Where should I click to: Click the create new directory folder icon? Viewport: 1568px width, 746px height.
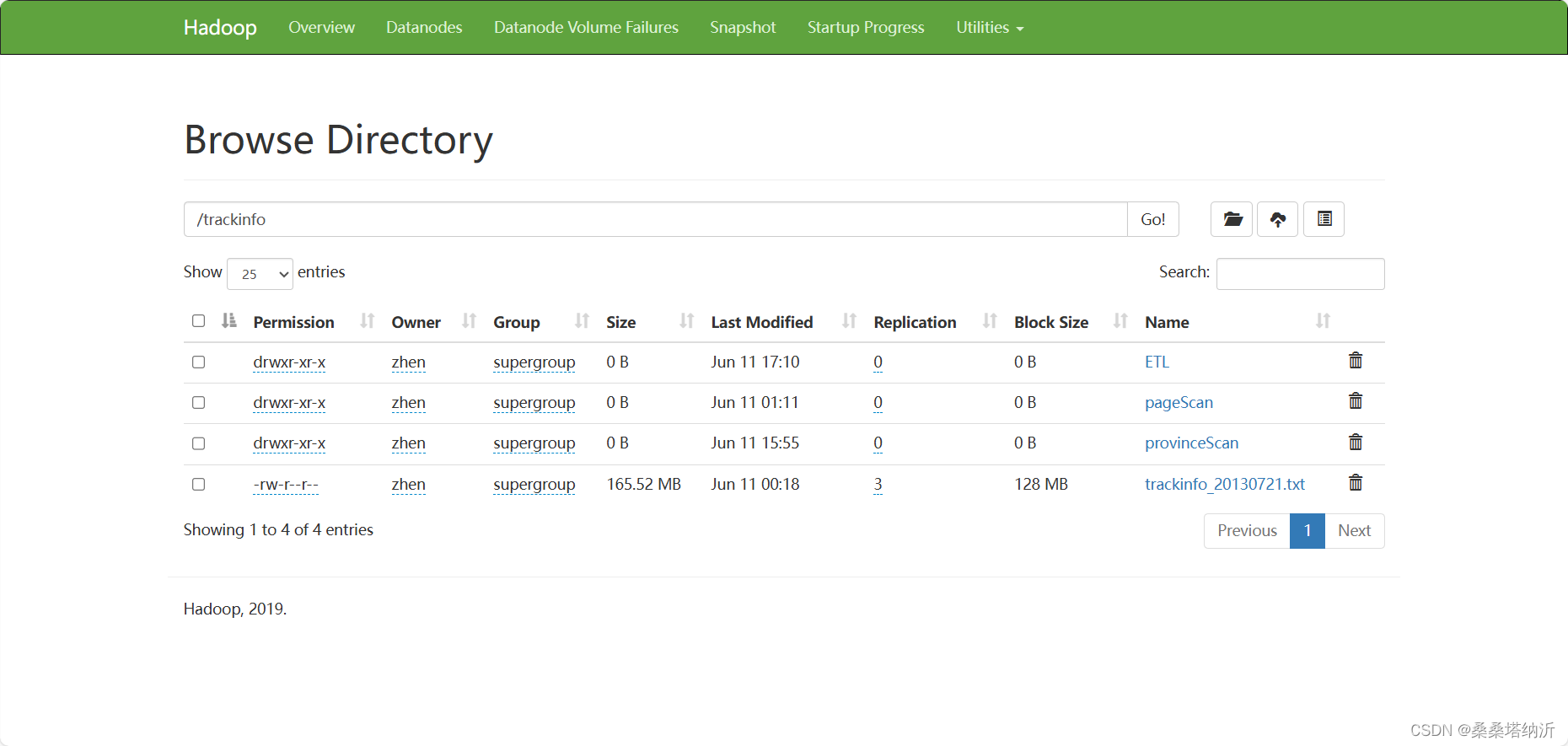[x=1232, y=219]
